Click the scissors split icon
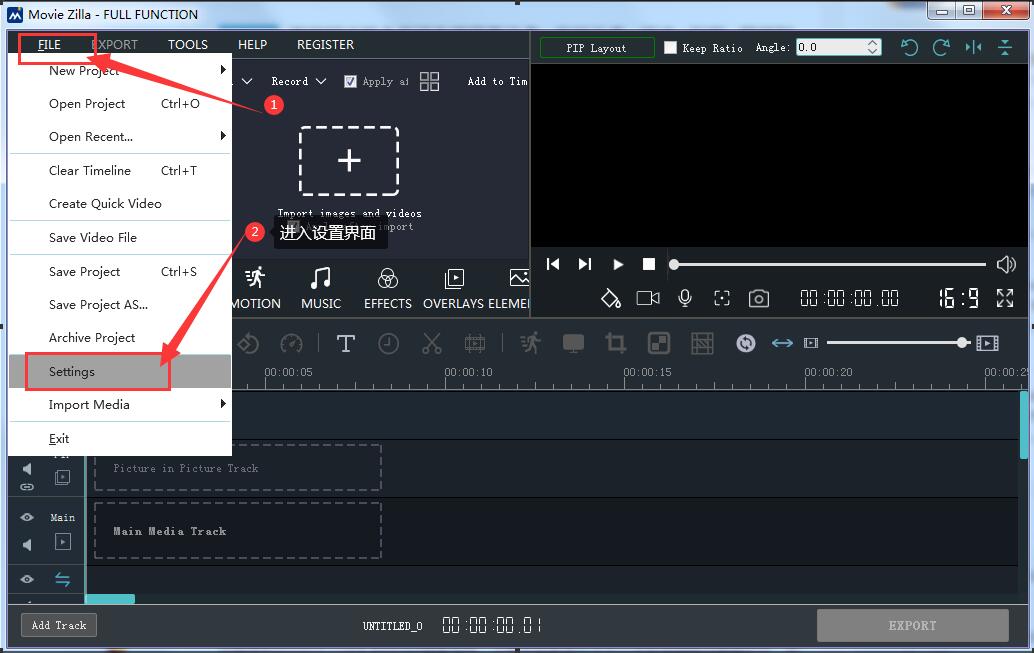 point(431,344)
